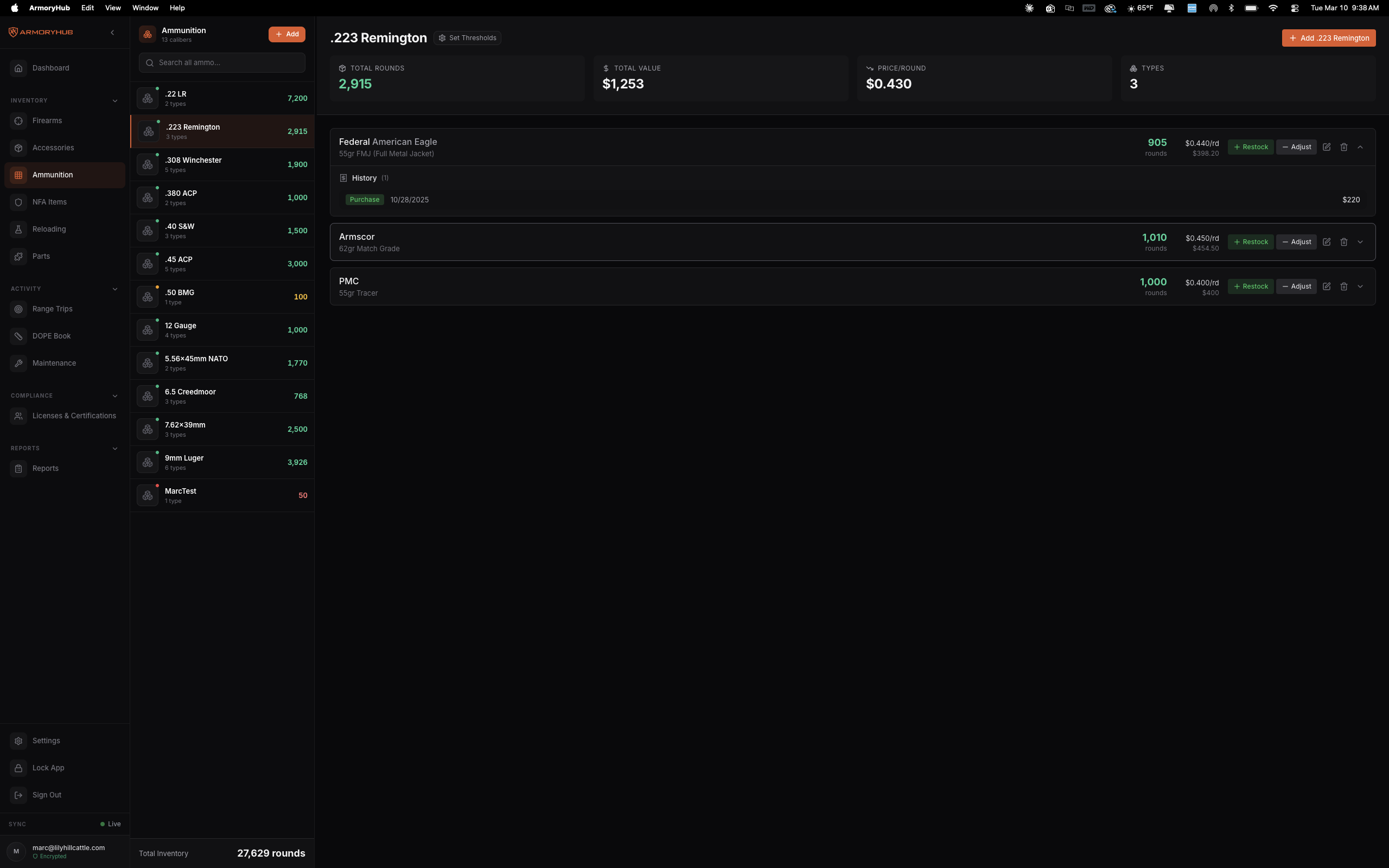The width and height of the screenshot is (1389, 868).
Task: Click the search all ammo field
Action: [221, 62]
